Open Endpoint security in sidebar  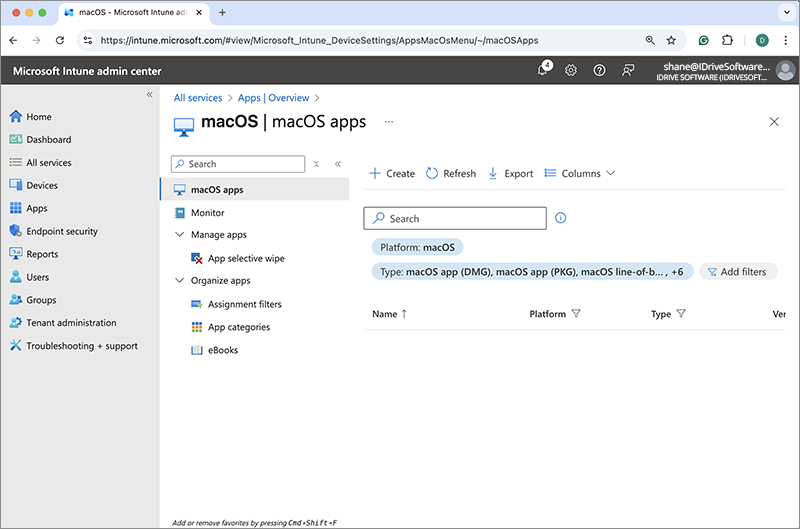(62, 231)
